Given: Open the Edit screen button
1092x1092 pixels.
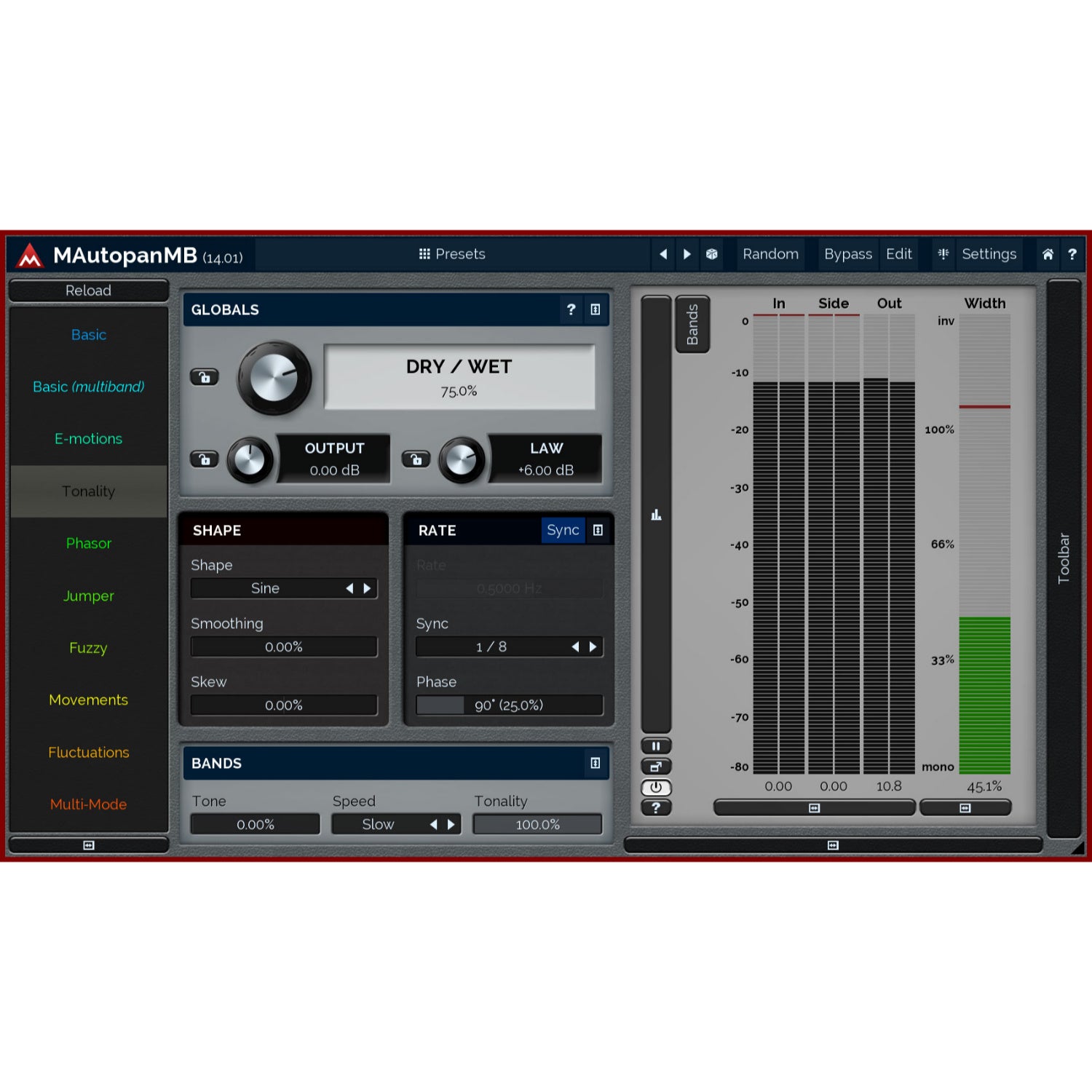Looking at the screenshot, I should point(899,254).
